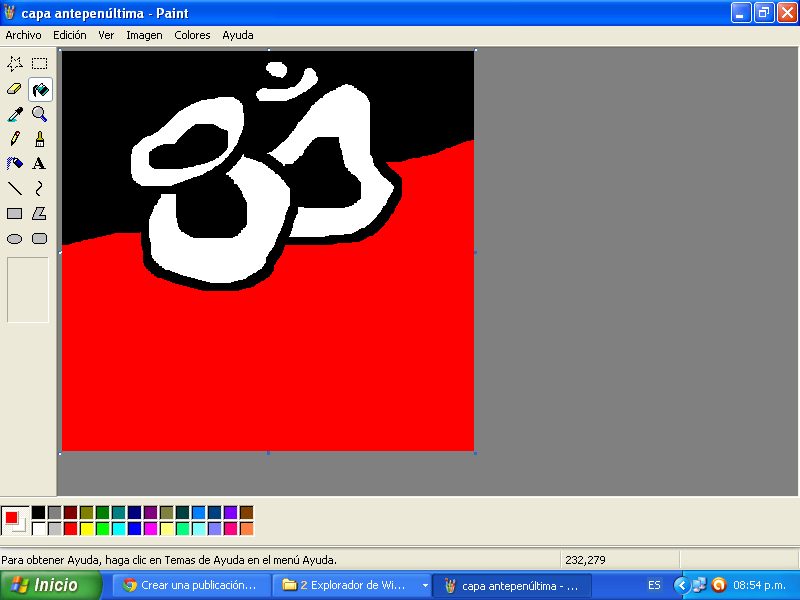The height and width of the screenshot is (600, 800).
Task: Pick the red swatch in the palette's bottom row
Action: point(71,529)
